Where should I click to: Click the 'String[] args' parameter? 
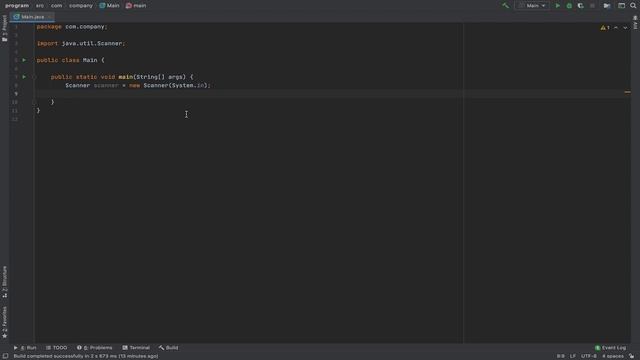pyautogui.click(x=160, y=77)
